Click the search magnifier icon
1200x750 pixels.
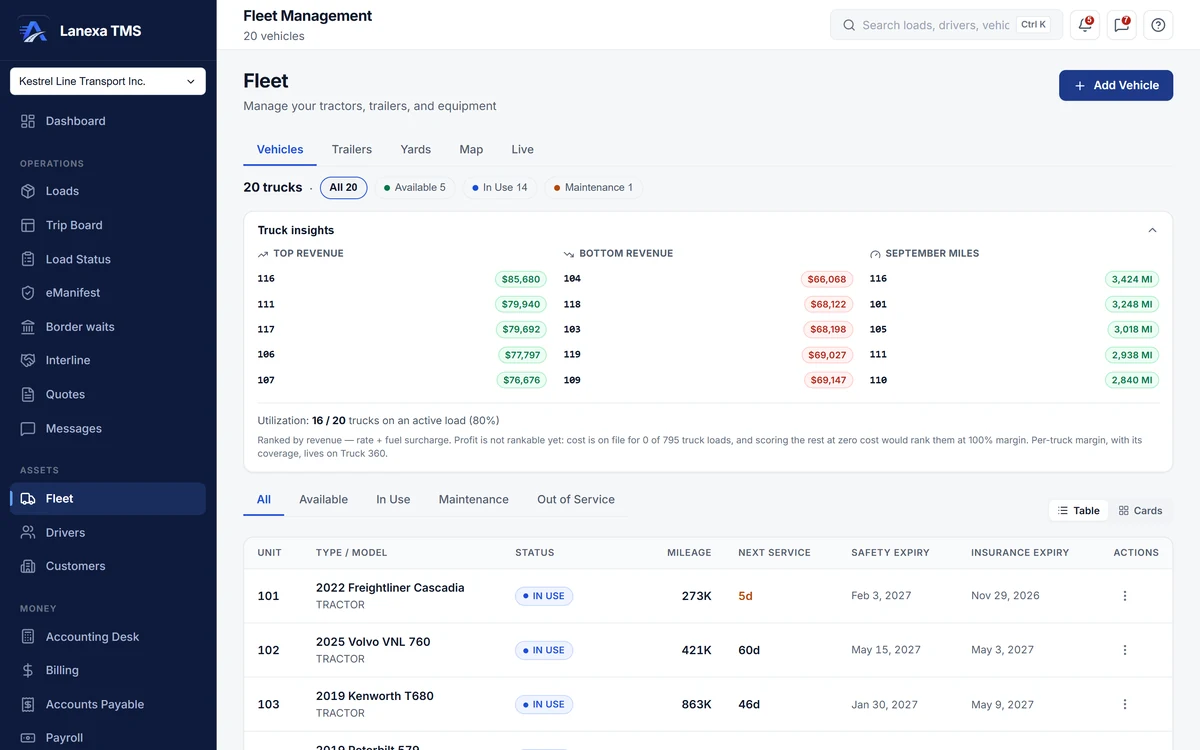coord(849,25)
